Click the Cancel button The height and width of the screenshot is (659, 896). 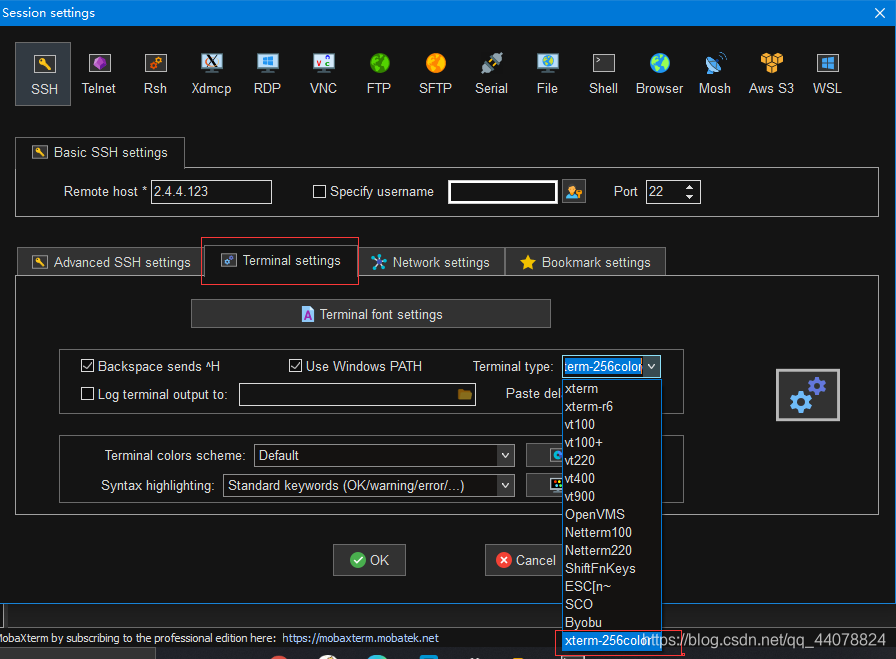coord(525,560)
